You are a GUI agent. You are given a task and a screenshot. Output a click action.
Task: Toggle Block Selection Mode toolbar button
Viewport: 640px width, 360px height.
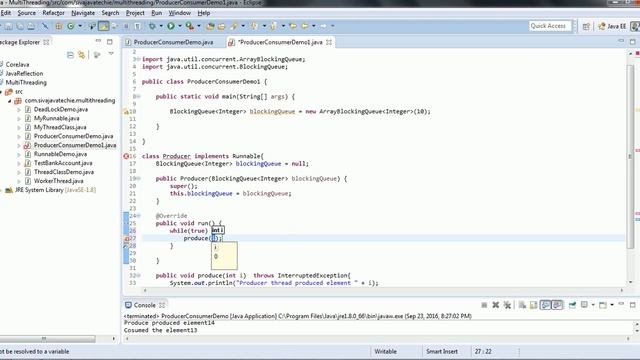point(126,26)
